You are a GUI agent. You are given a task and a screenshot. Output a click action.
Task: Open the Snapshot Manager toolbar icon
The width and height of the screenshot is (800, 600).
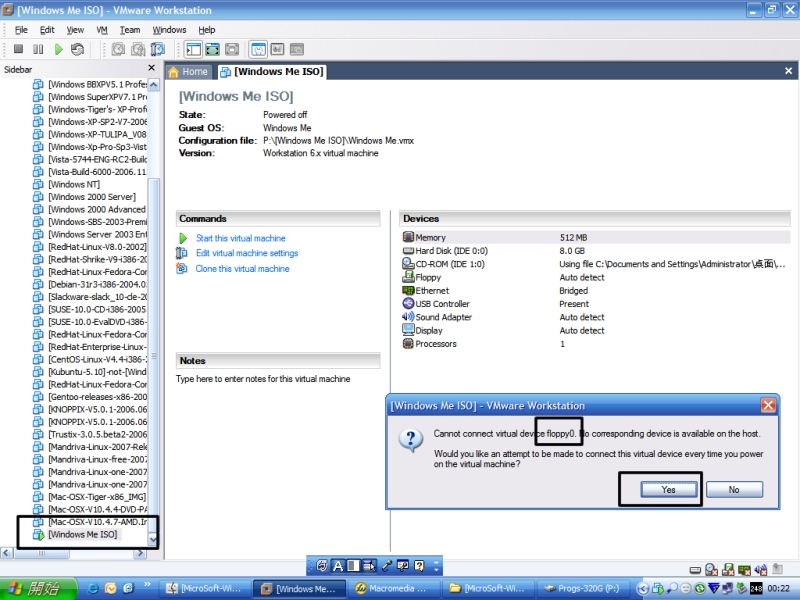[158, 49]
